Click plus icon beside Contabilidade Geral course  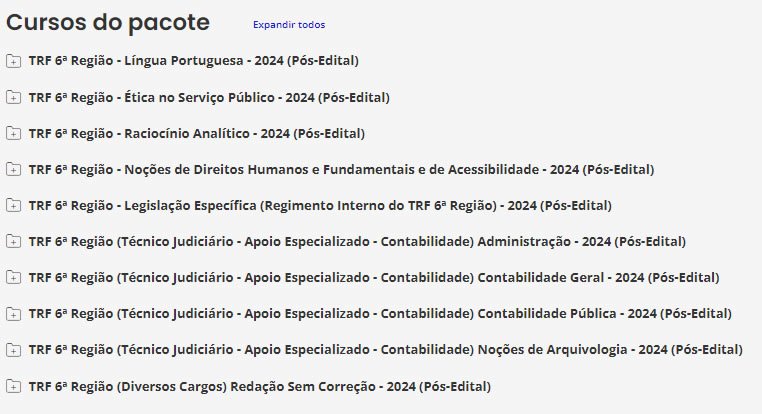tap(13, 277)
